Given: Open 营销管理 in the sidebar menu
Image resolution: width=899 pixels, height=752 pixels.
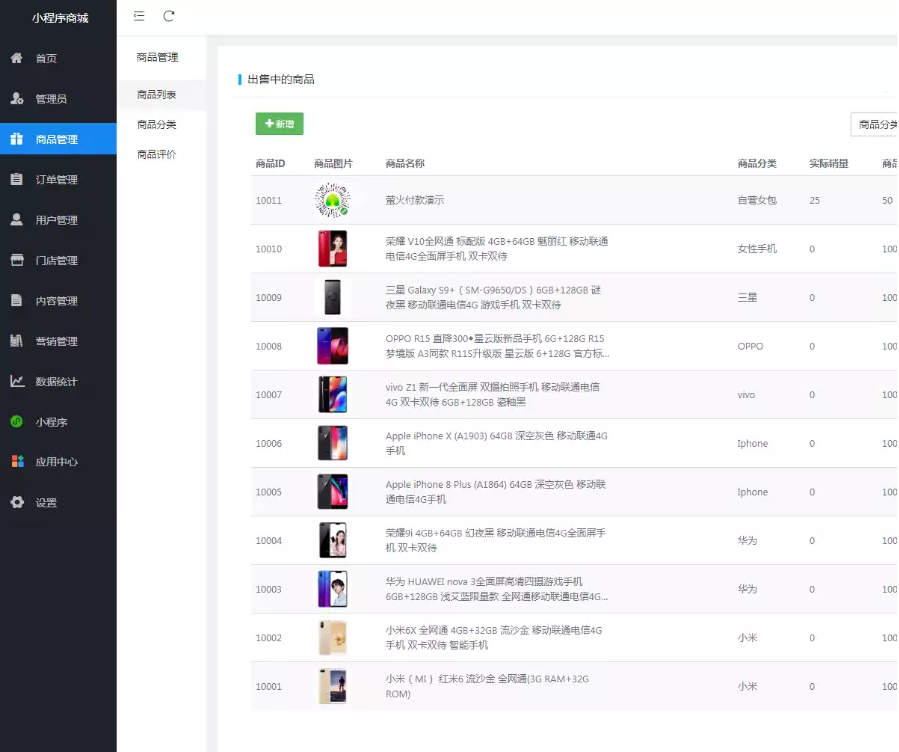Looking at the screenshot, I should 56,341.
